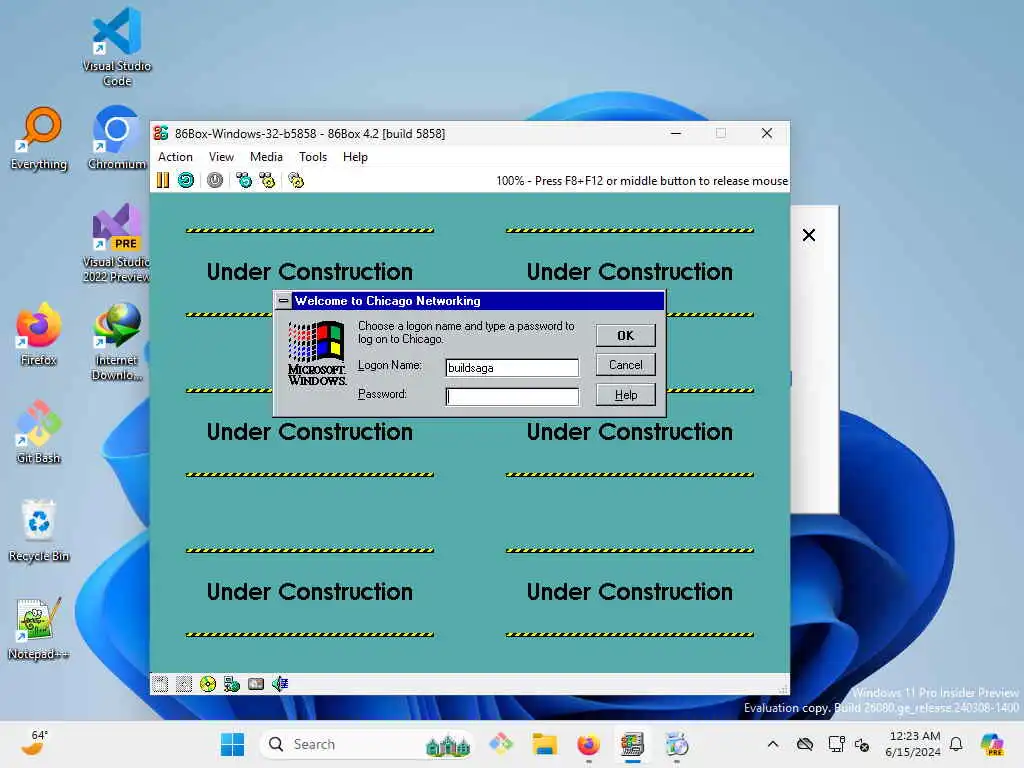
Task: Click Help button in logon dialog
Action: pyautogui.click(x=626, y=394)
